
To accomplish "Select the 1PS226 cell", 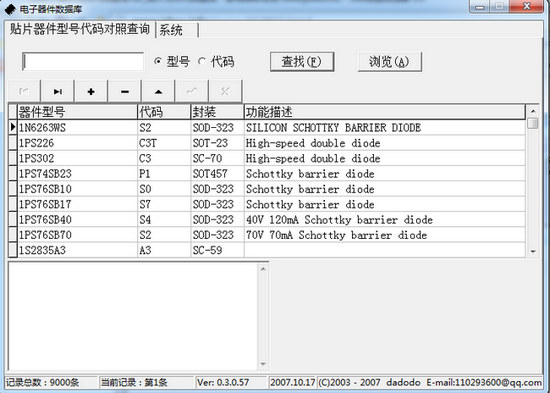I will click(77, 143).
